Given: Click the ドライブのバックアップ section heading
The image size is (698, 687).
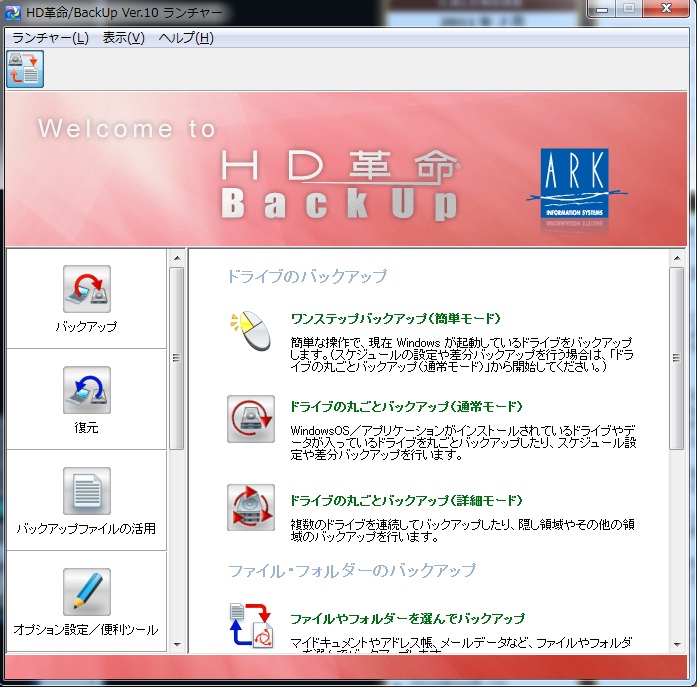Looking at the screenshot, I should tap(307, 276).
